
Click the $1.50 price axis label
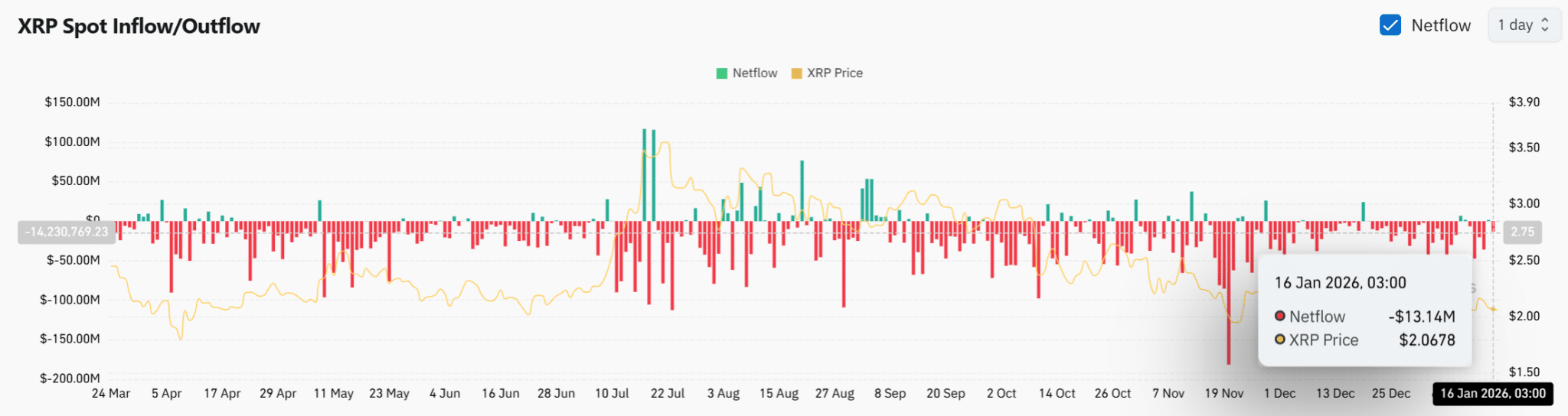(1524, 372)
